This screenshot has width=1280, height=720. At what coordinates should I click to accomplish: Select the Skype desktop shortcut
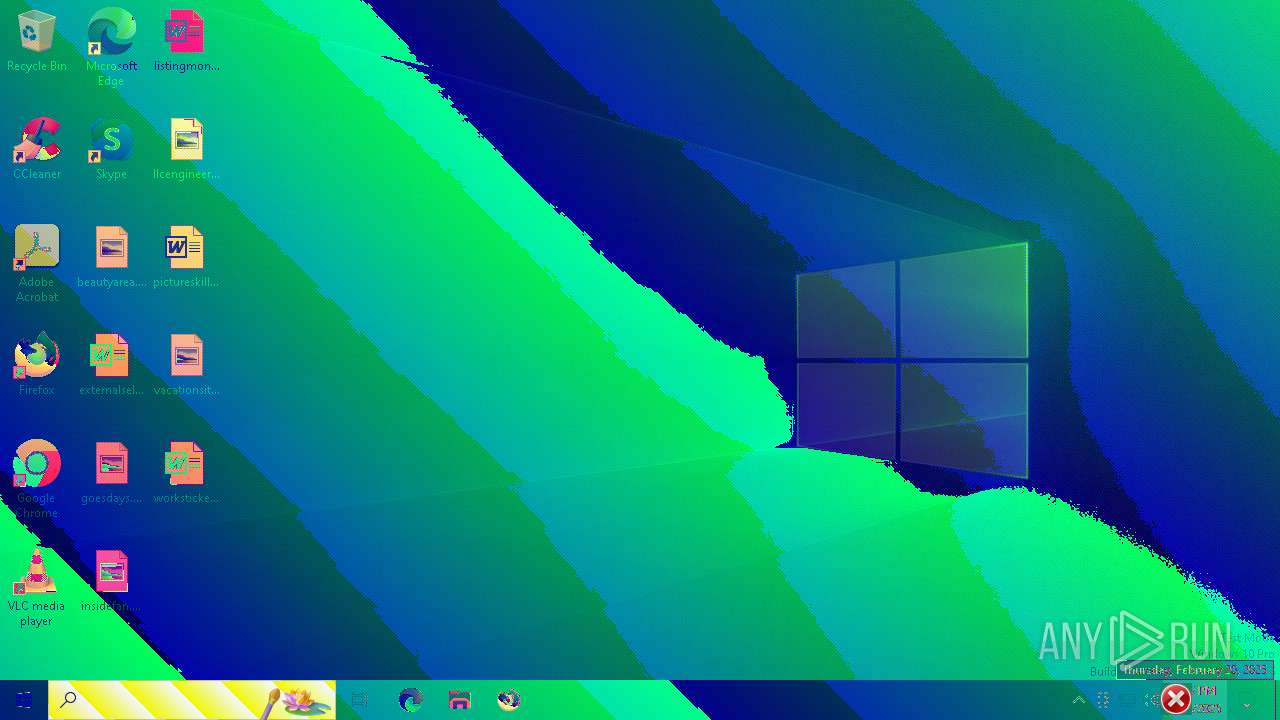click(x=111, y=148)
